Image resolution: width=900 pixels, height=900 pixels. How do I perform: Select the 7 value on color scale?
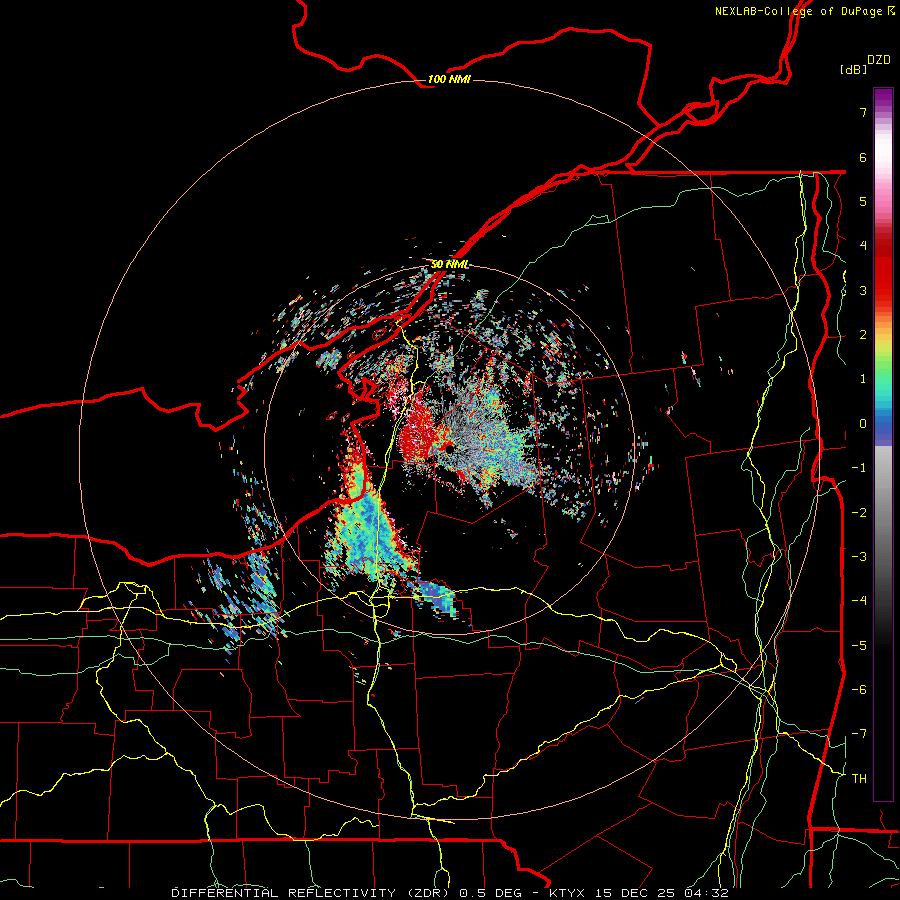(863, 112)
